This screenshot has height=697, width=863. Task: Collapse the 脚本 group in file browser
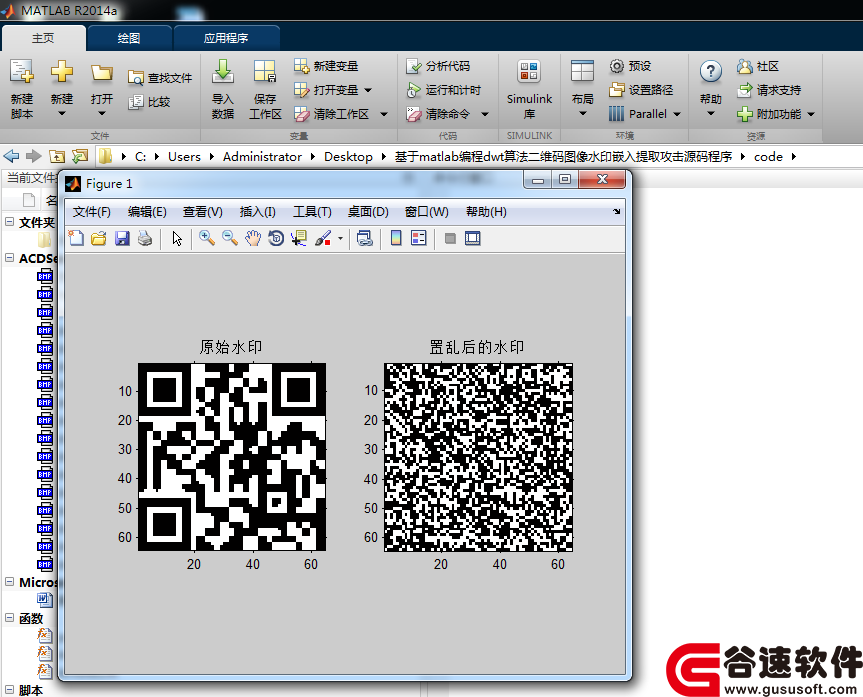9,689
